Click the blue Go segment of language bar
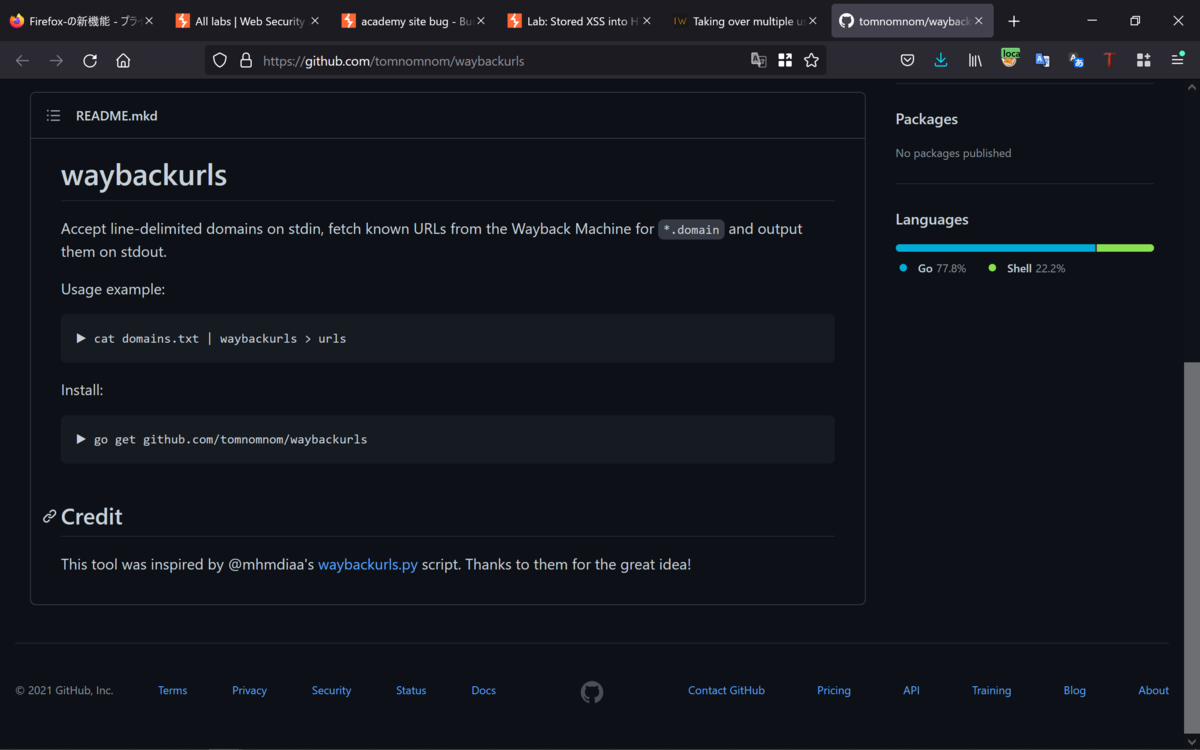This screenshot has width=1200, height=750. coord(995,248)
